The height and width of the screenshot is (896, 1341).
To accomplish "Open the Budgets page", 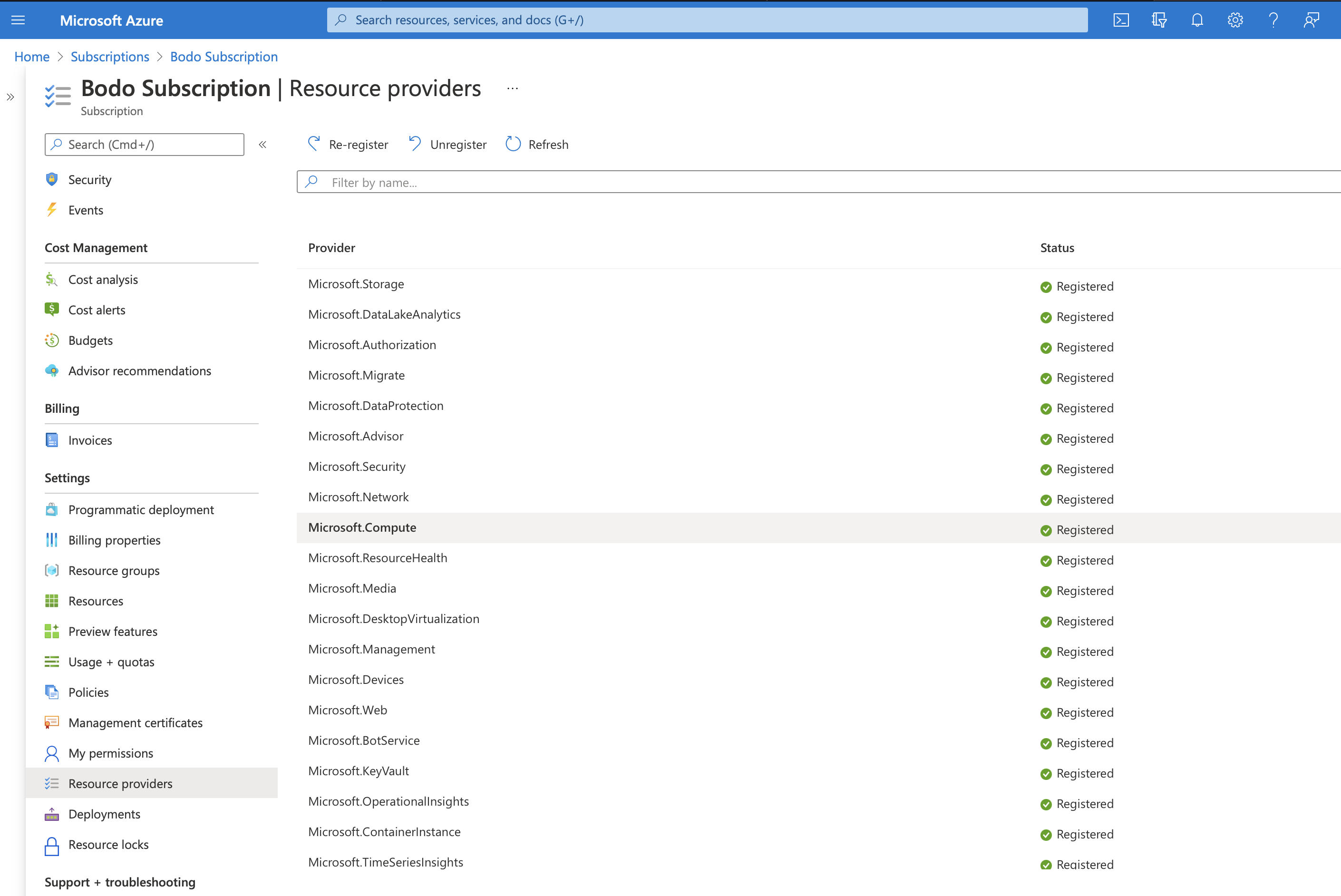I will [x=91, y=340].
